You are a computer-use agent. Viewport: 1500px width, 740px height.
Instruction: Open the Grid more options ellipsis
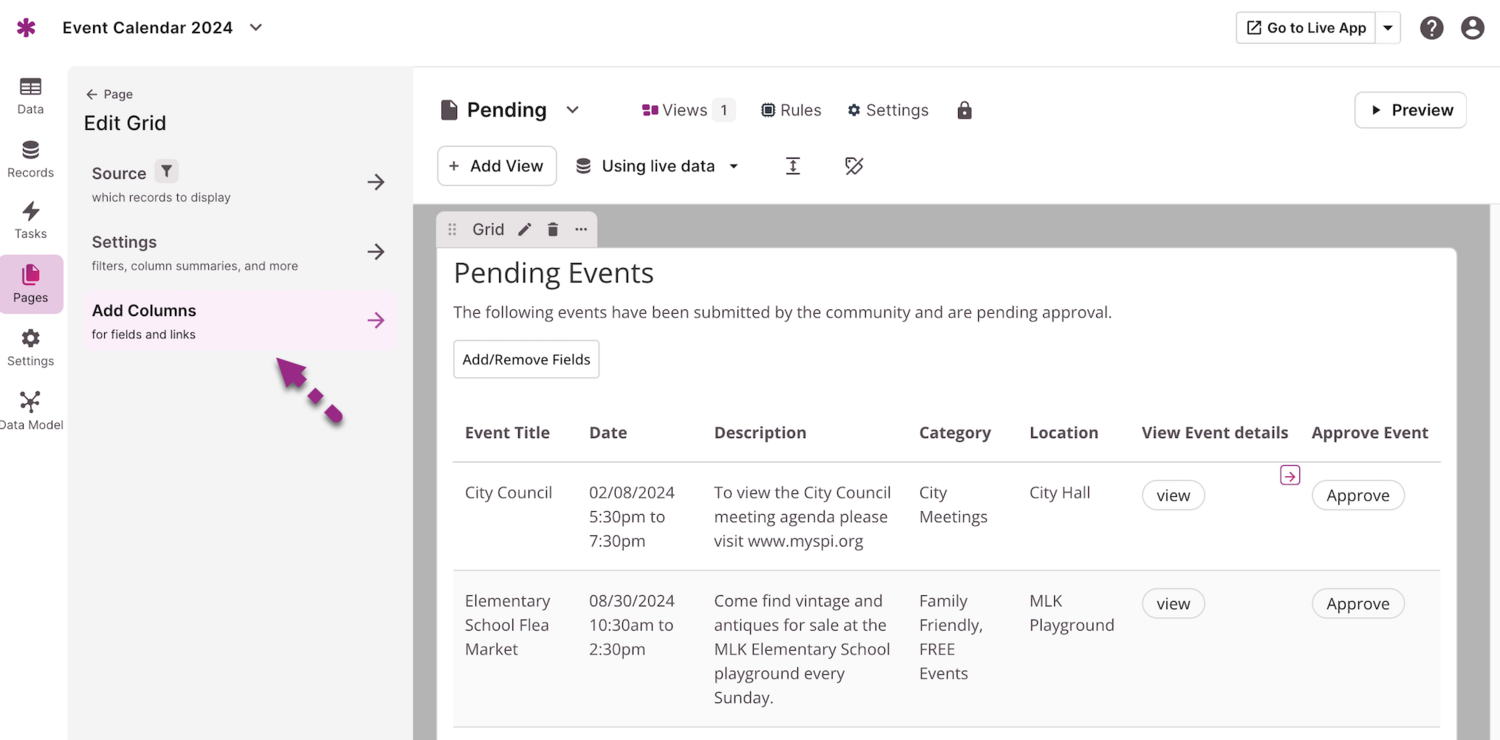[581, 230]
